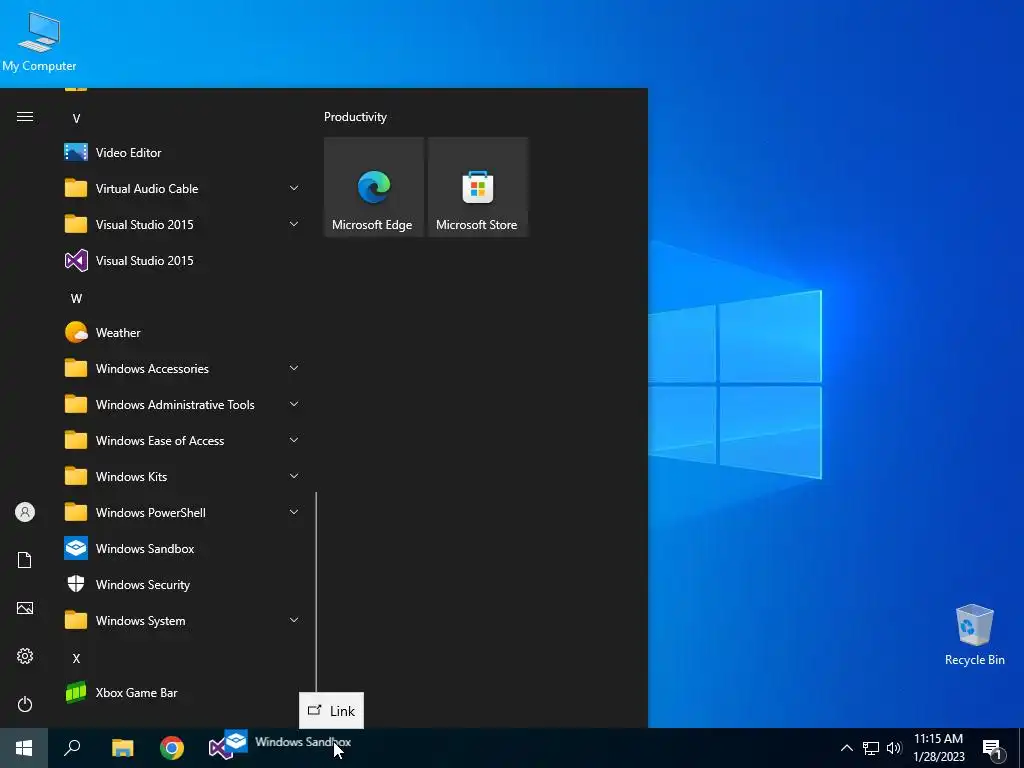Select the Recycle Bin desktop icon
The width and height of the screenshot is (1024, 768).
point(974,635)
